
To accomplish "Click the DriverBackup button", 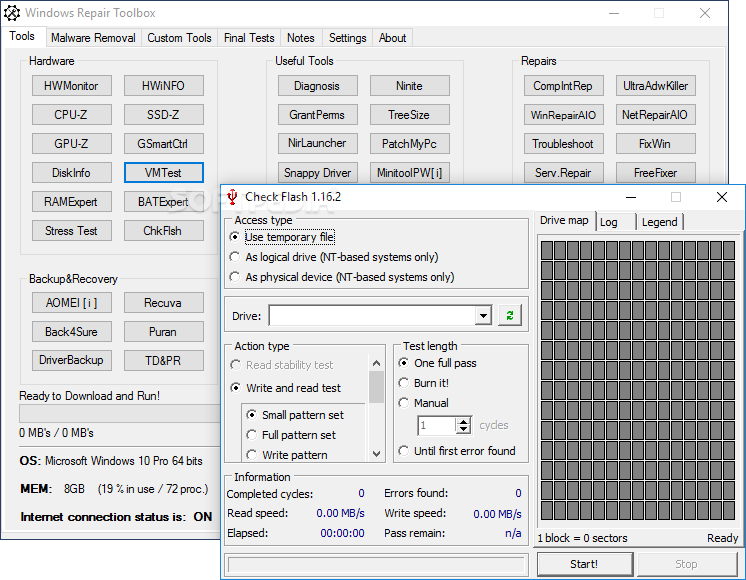I will [x=72, y=360].
